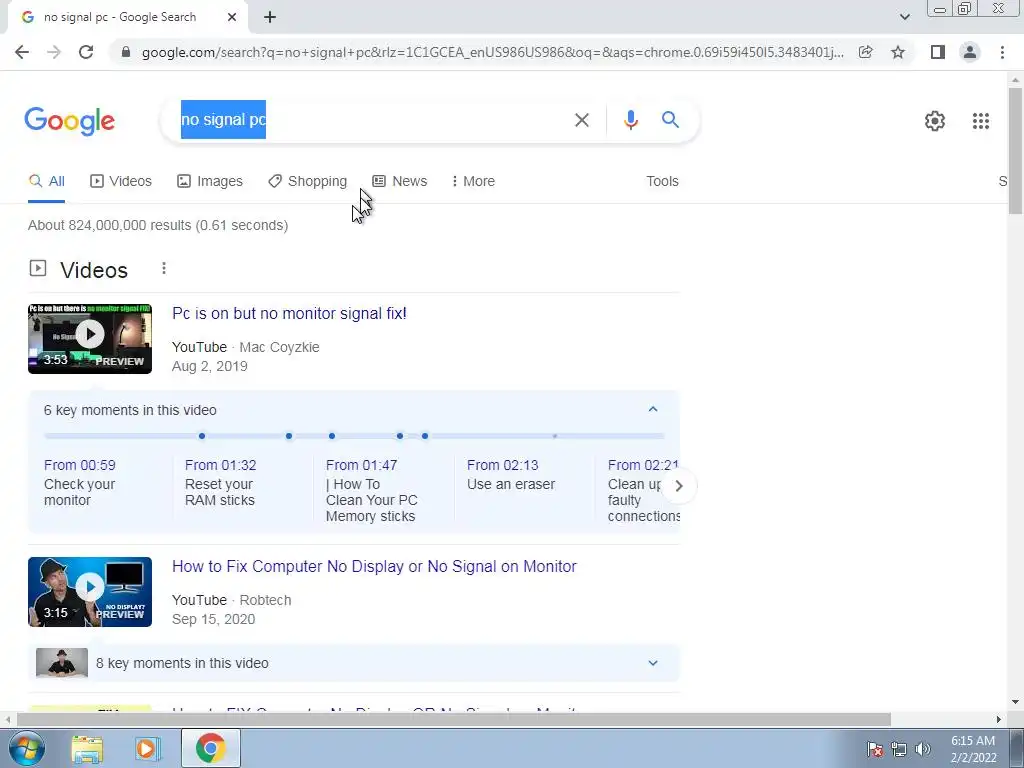
Task: Expand the 8 key moments panel
Action: pyautogui.click(x=652, y=663)
